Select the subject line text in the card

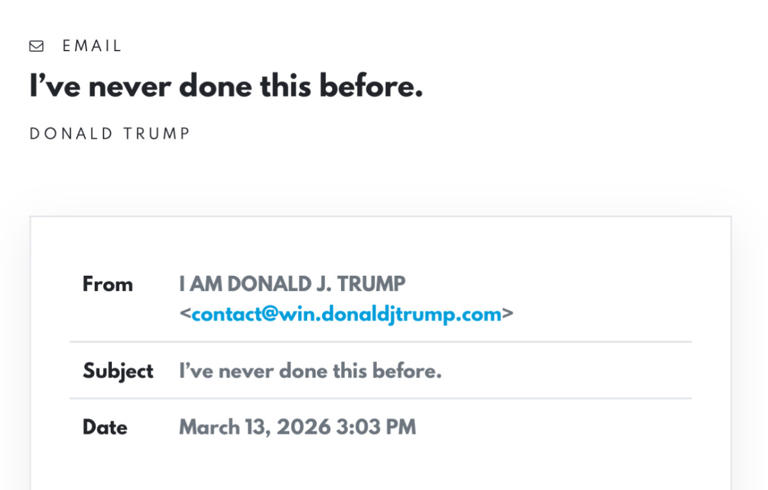coord(310,371)
